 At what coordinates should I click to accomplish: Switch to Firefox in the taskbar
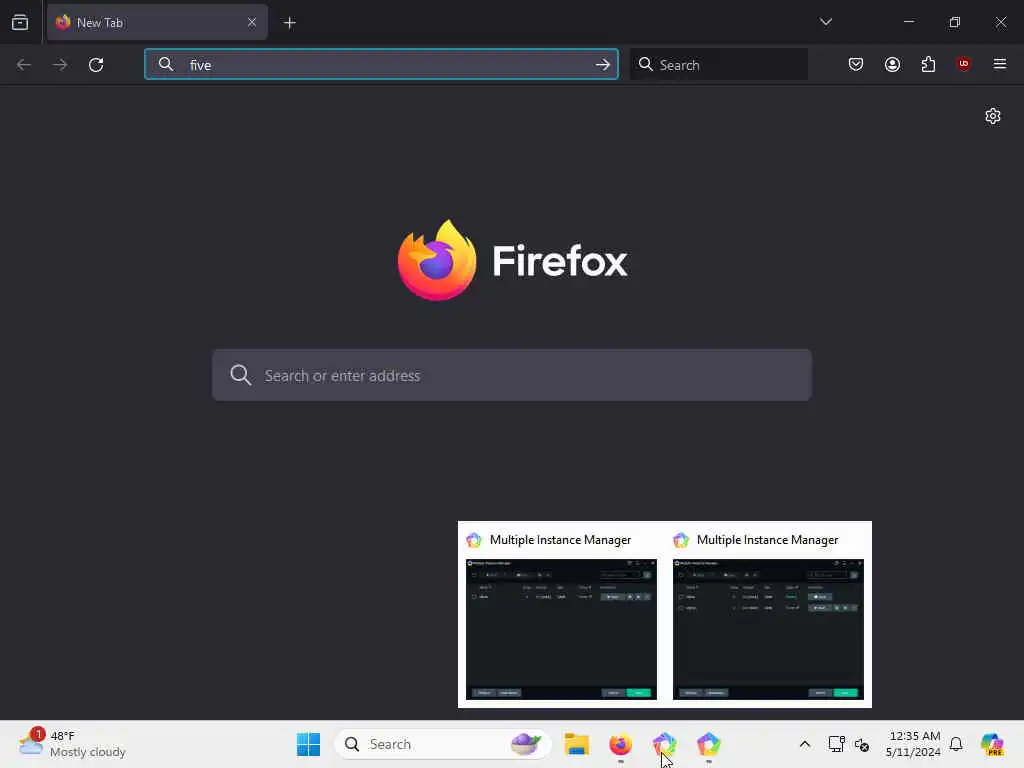point(620,744)
